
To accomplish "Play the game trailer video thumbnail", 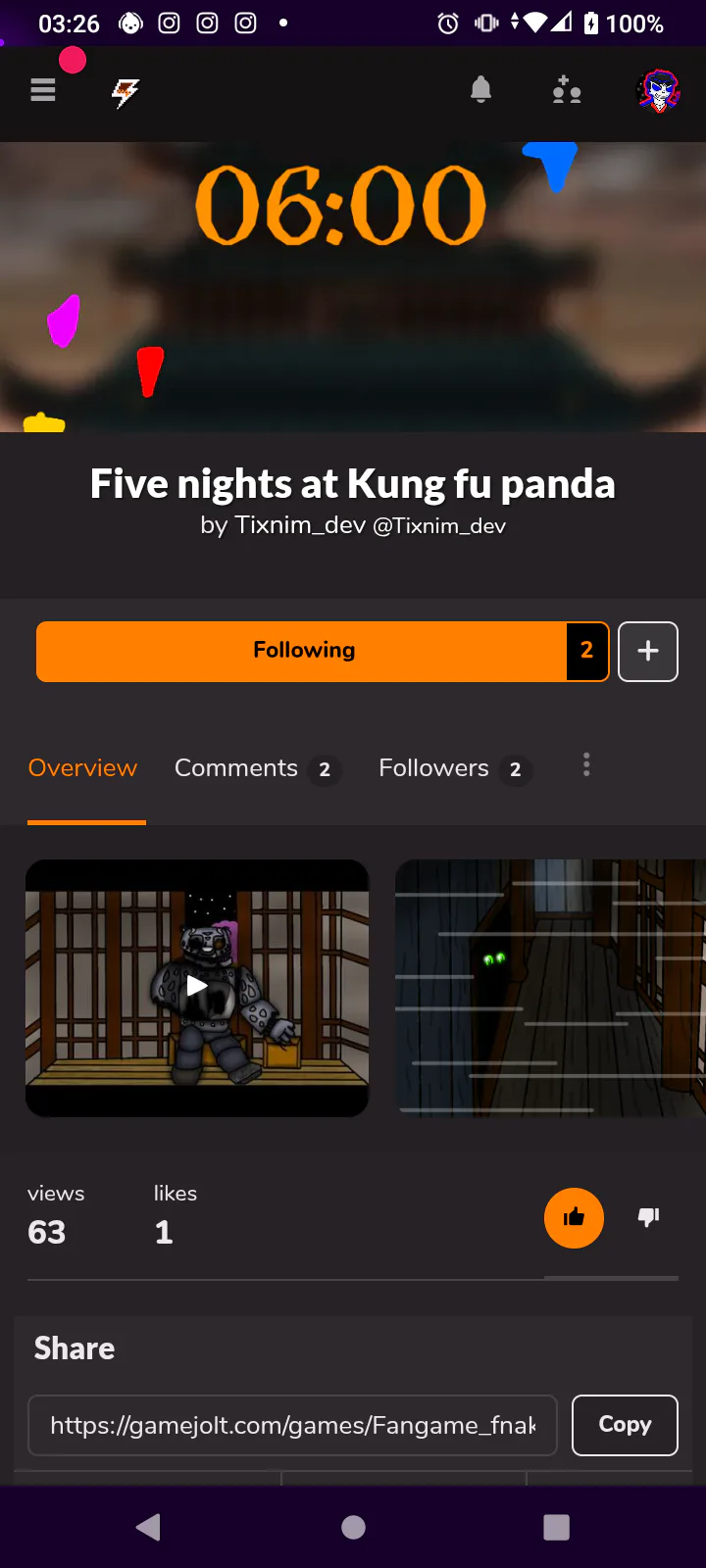I will pyautogui.click(x=197, y=988).
